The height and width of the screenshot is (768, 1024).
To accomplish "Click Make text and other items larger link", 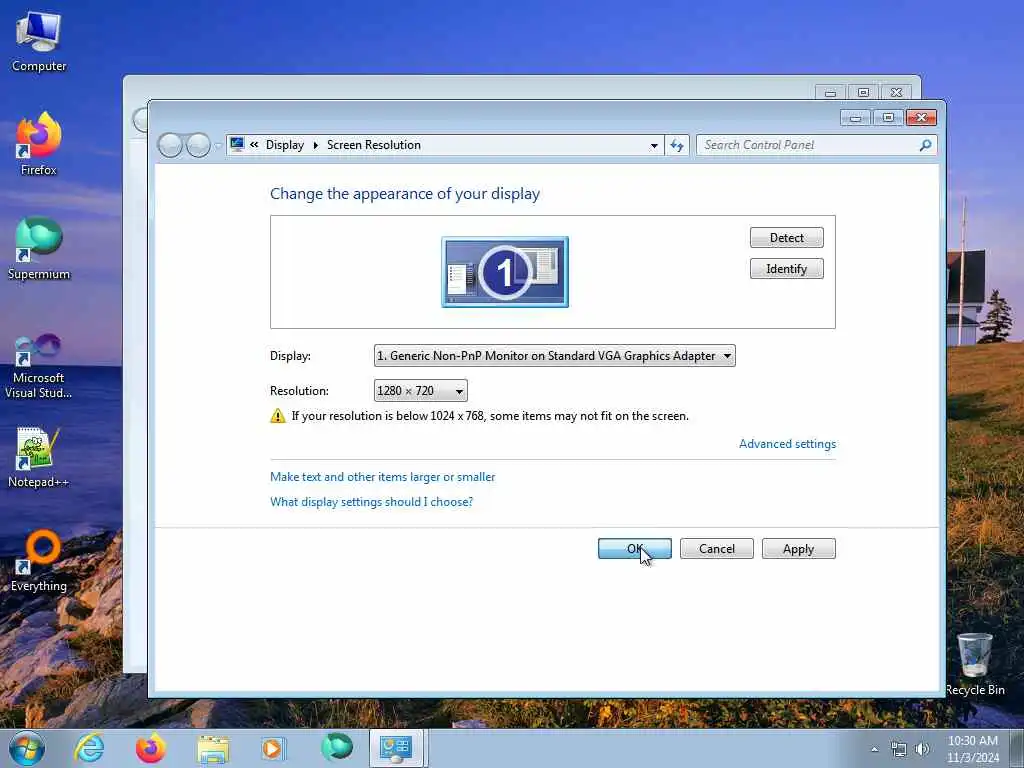I will tap(382, 477).
